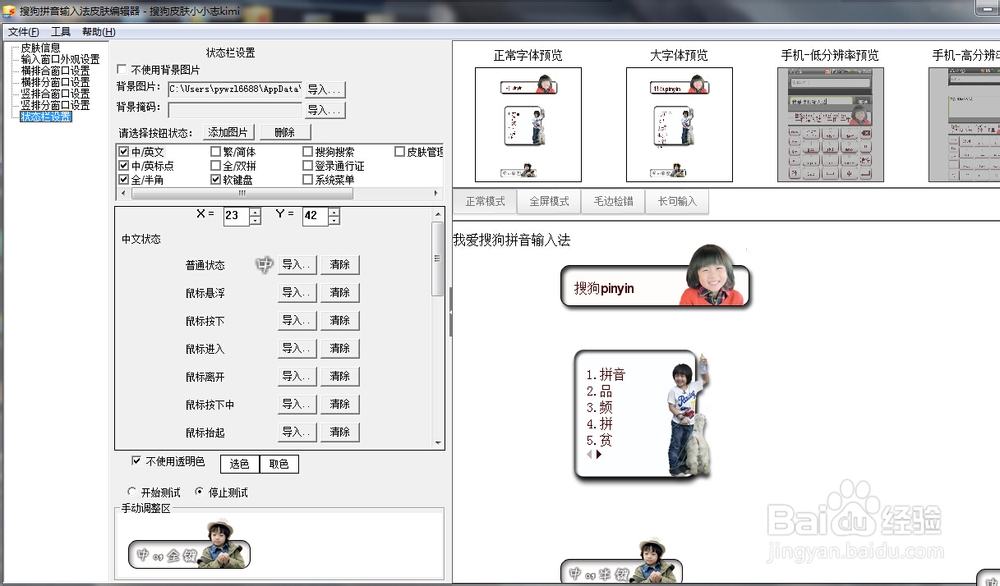Click the right arrow of button list scrollbar
The width and height of the screenshot is (1000, 586).
click(x=436, y=193)
